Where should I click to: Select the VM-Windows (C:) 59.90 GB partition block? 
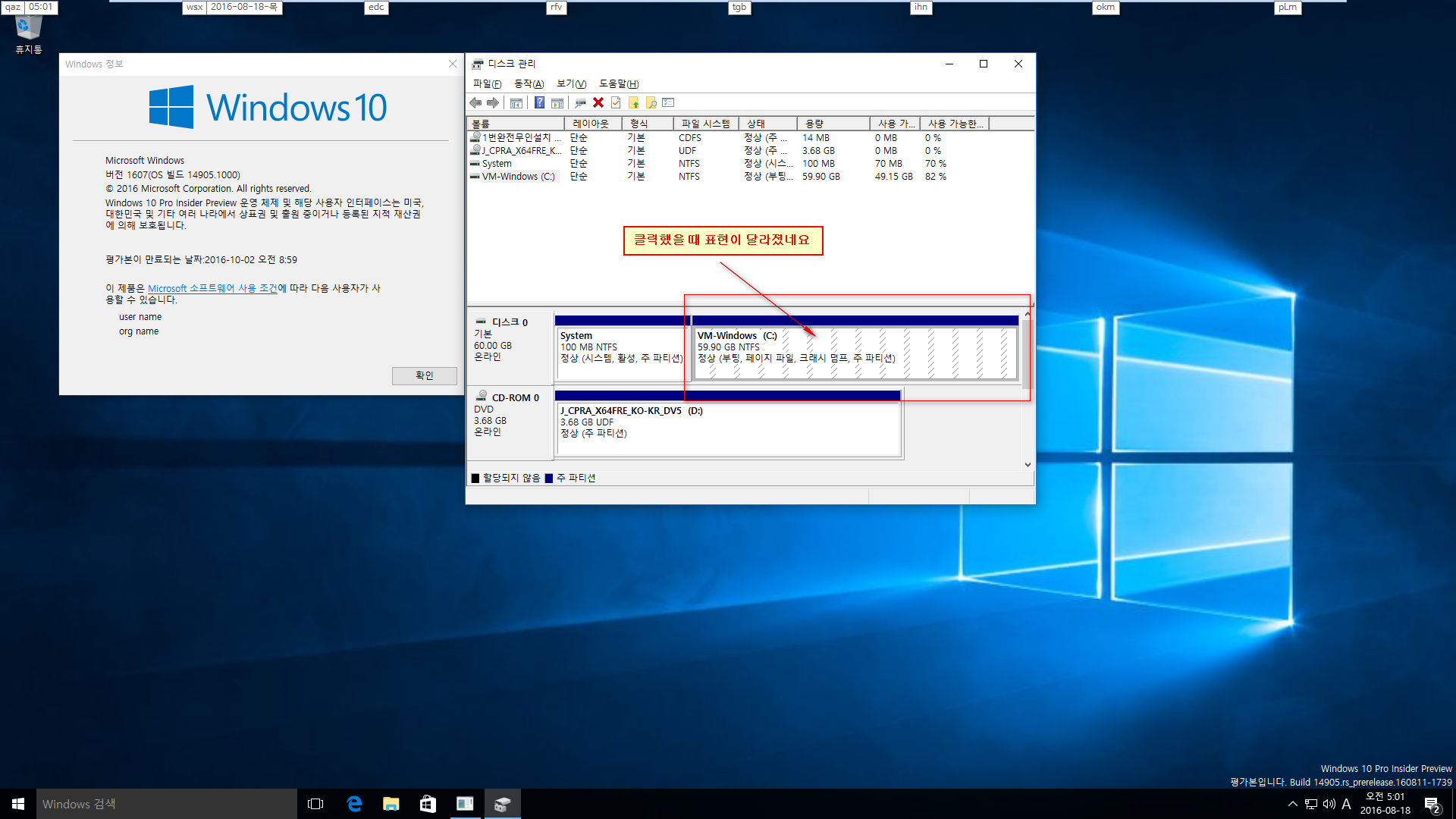click(x=855, y=349)
